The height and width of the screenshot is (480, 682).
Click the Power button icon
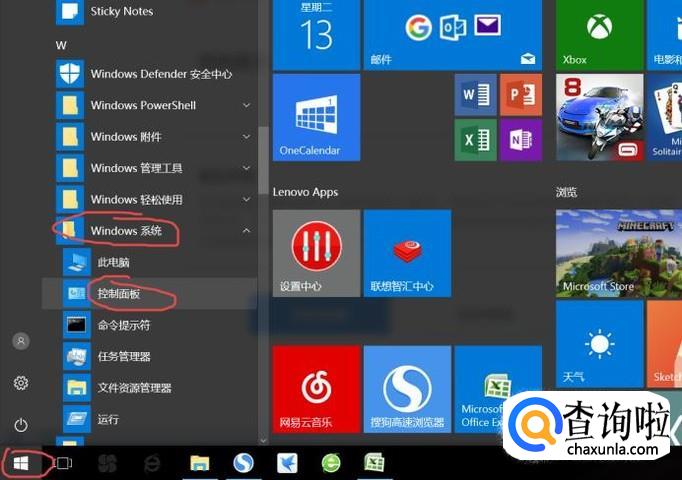[21, 425]
